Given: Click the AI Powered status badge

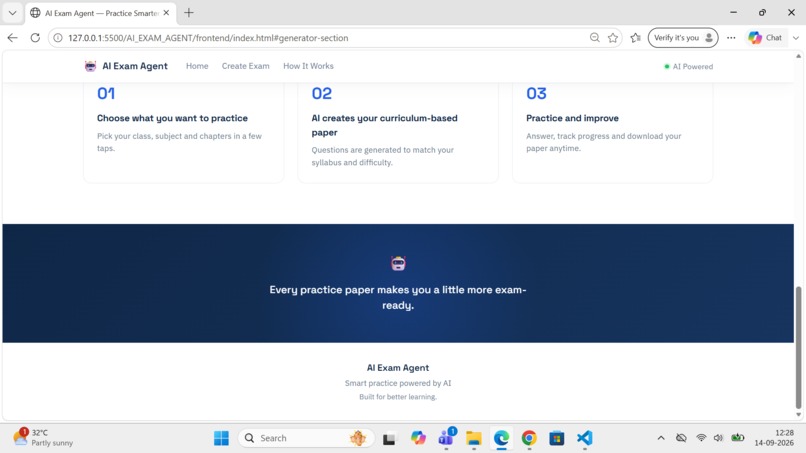Looking at the screenshot, I should tap(688, 66).
